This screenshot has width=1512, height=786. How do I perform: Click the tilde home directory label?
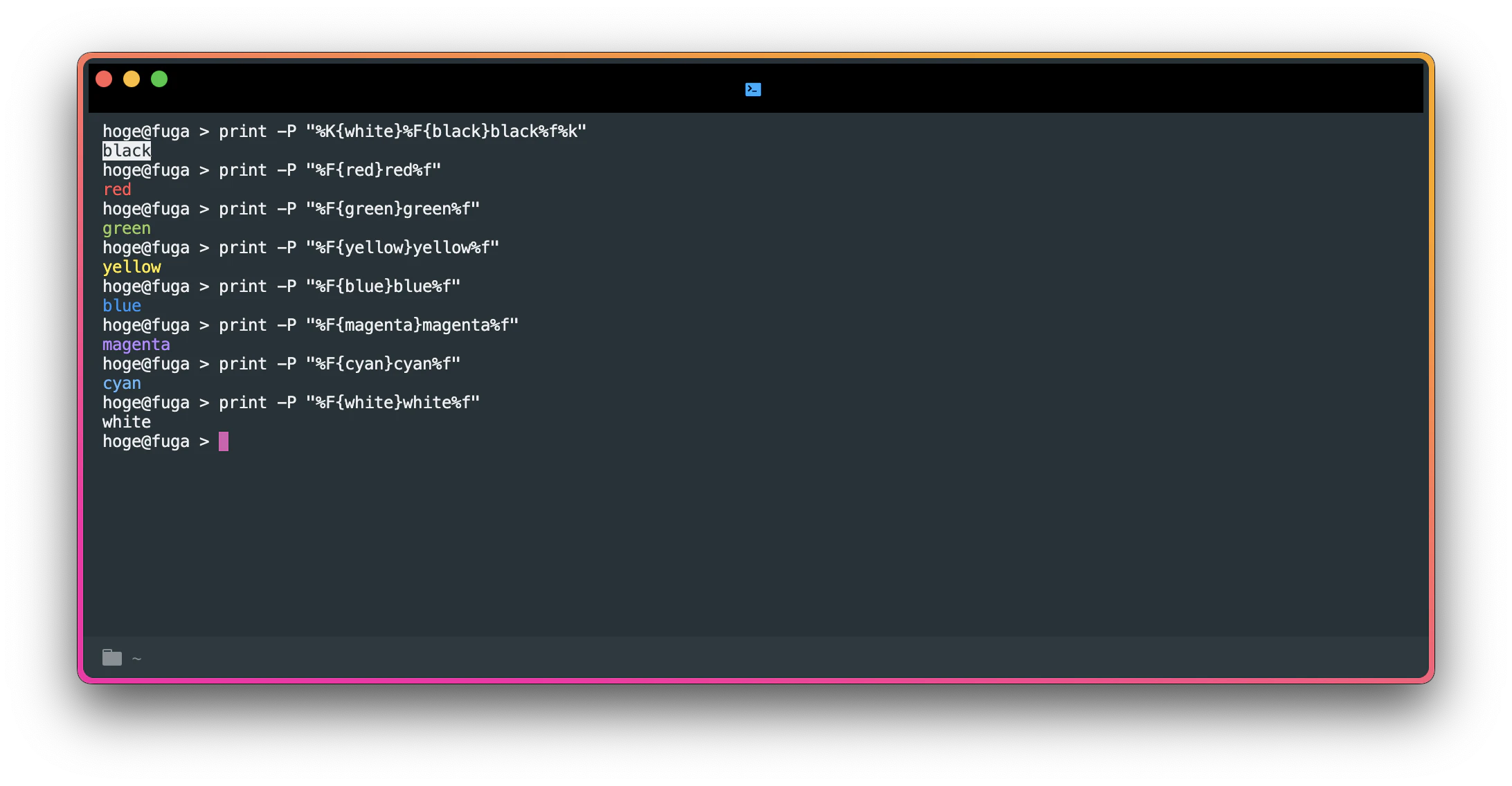click(x=136, y=659)
